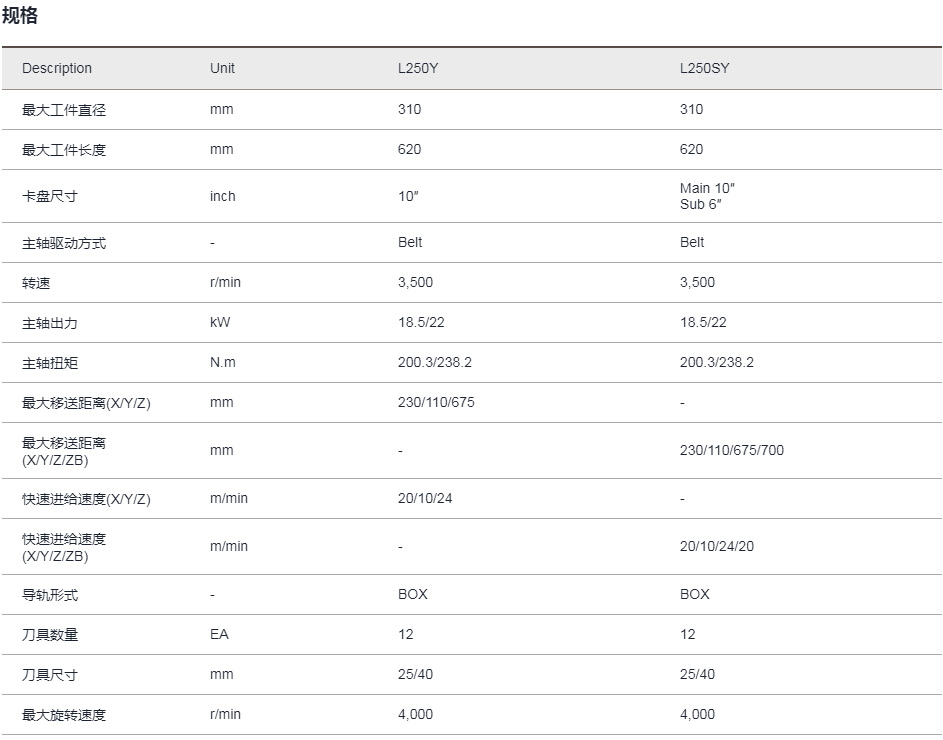Click the L250SY column header
Screen dimensions: 943x740
(704, 68)
